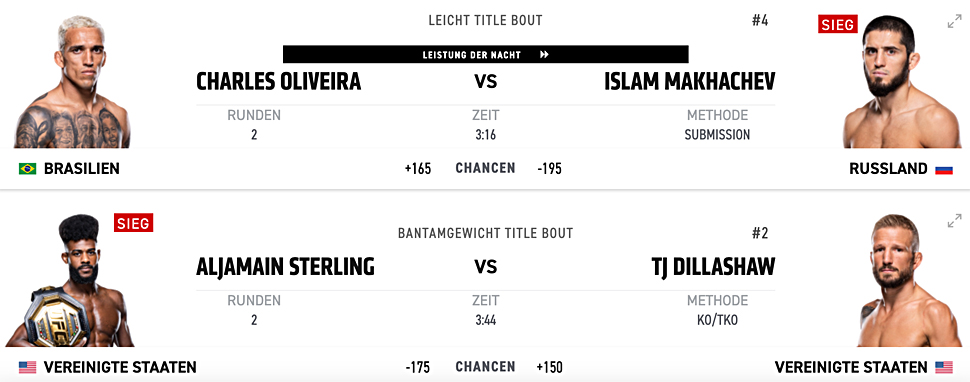Image resolution: width=970 pixels, height=382 pixels.
Task: Click the Charles Oliveira name link
Action: [x=278, y=82]
